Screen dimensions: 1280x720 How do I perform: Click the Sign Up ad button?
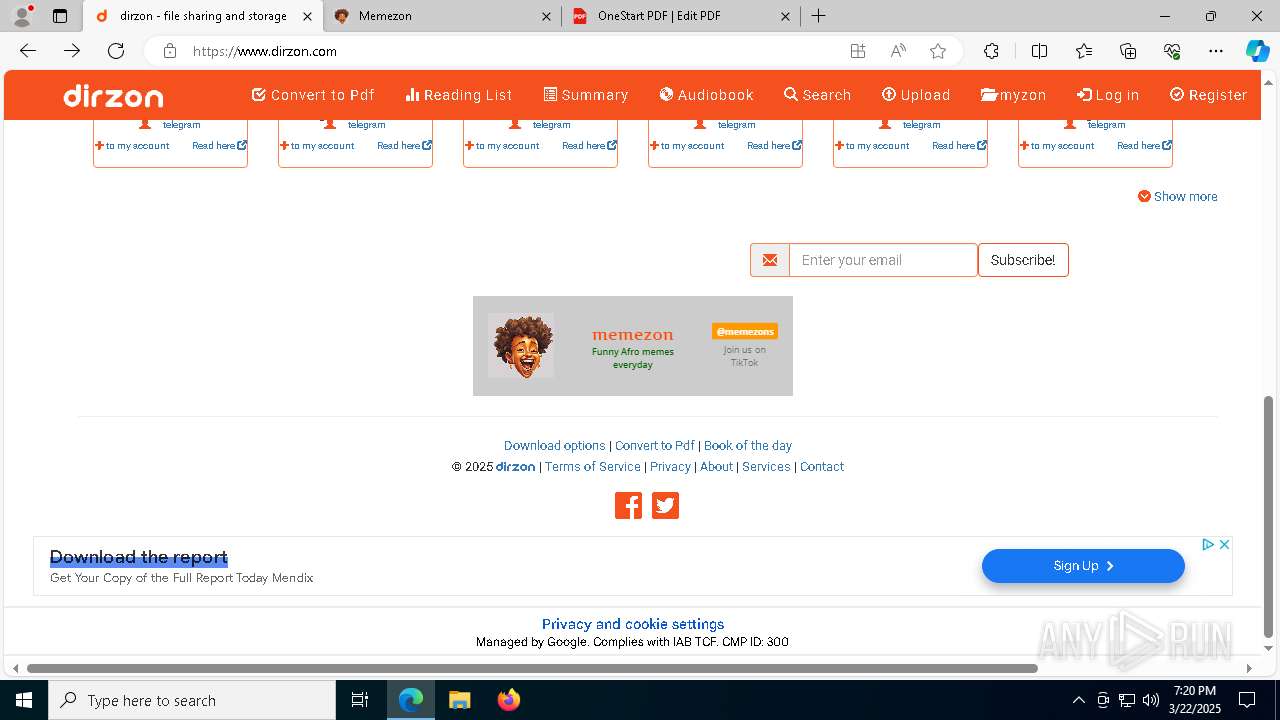1083,566
